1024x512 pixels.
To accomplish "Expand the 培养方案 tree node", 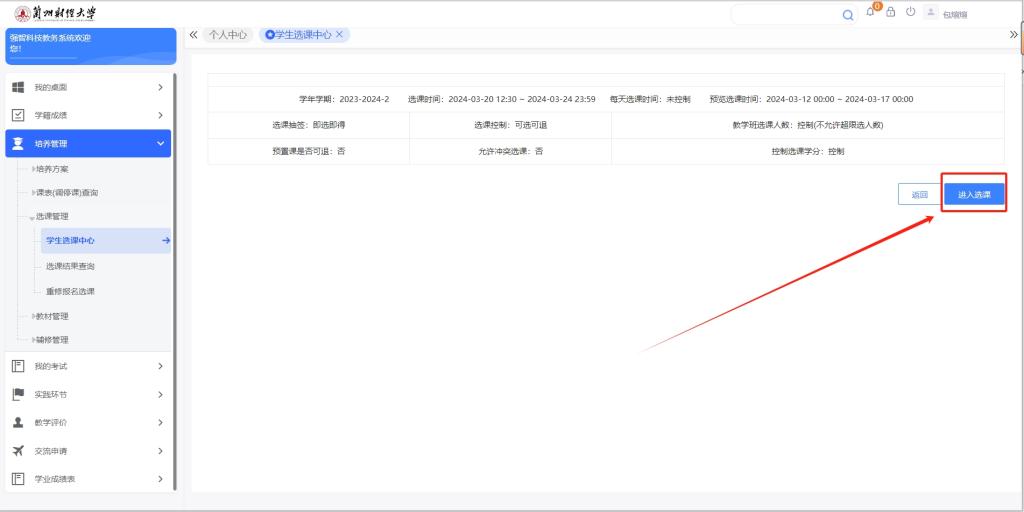I will (34, 169).
